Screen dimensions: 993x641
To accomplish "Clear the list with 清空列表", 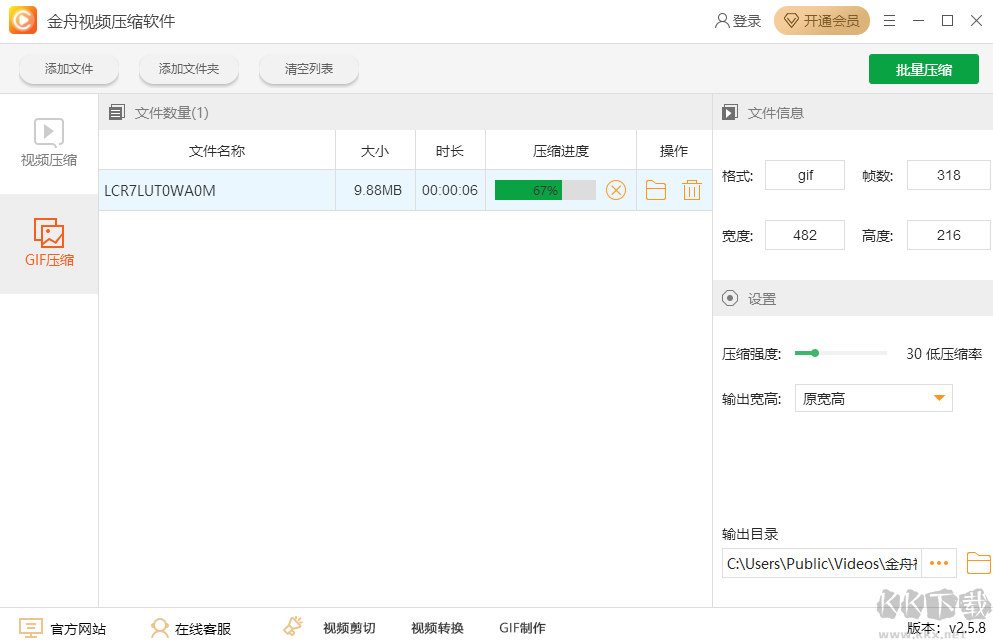I will 308,69.
